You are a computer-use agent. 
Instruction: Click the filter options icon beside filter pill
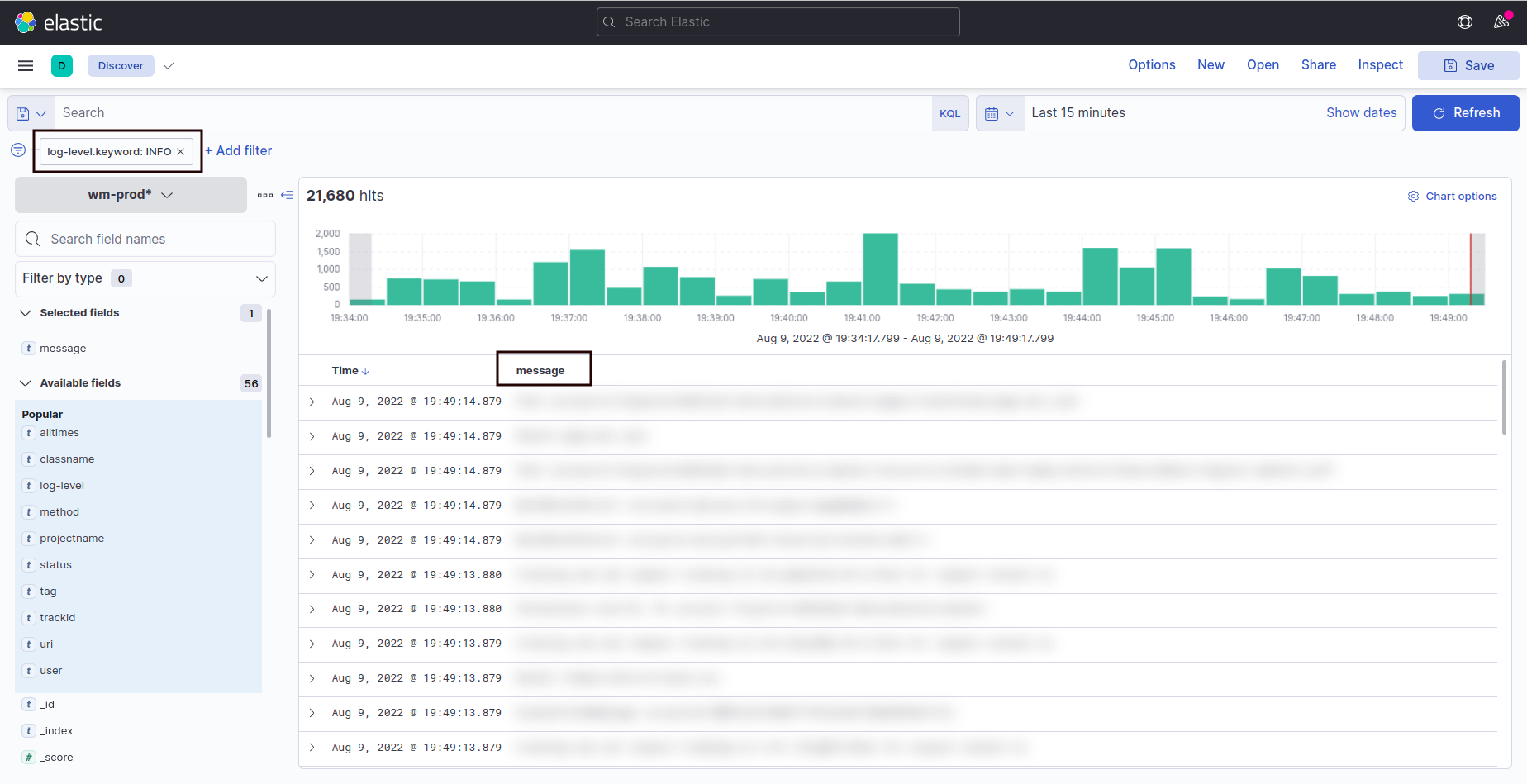pyautogui.click(x=17, y=150)
